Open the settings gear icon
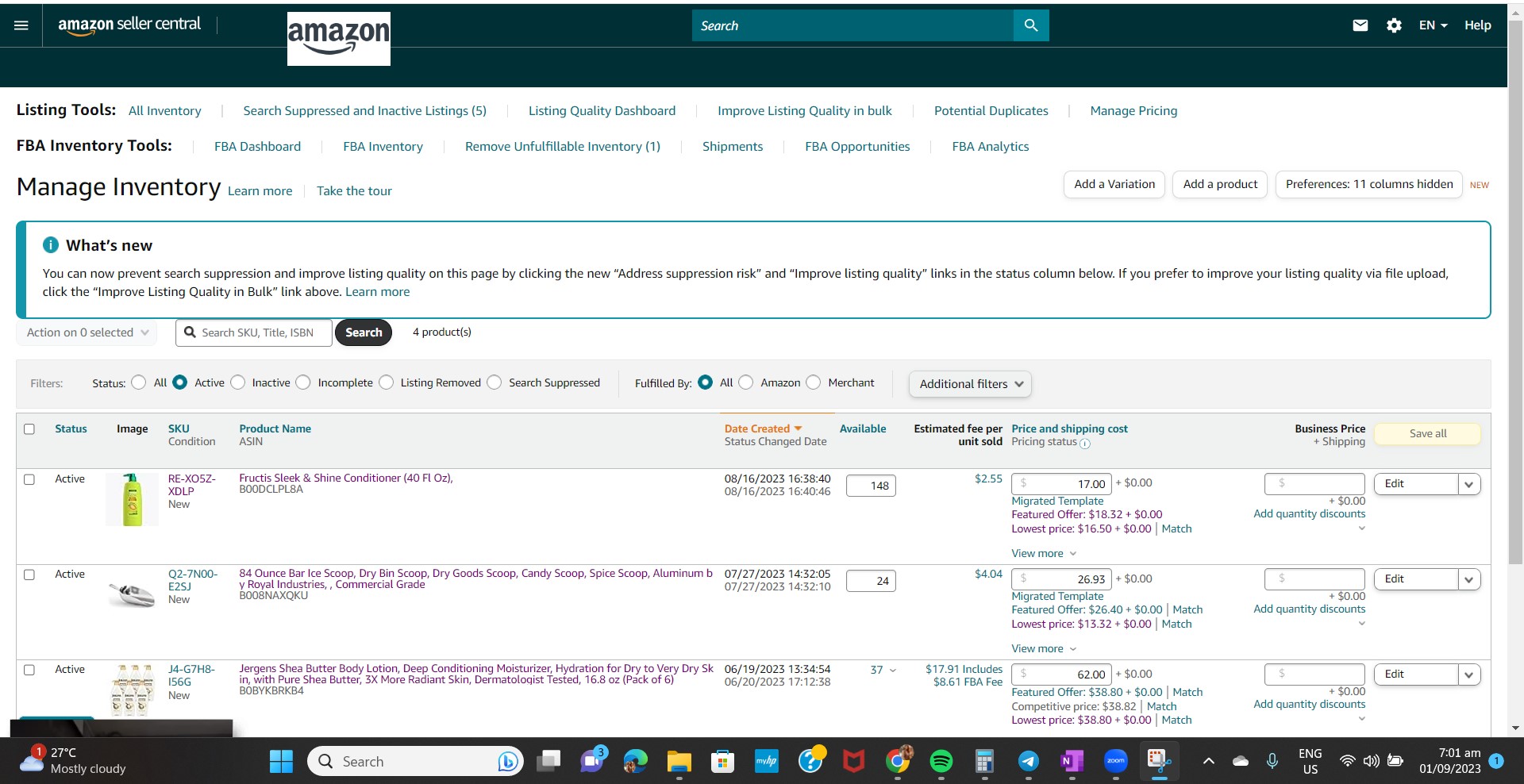Viewport: 1524px width, 784px height. click(1394, 25)
